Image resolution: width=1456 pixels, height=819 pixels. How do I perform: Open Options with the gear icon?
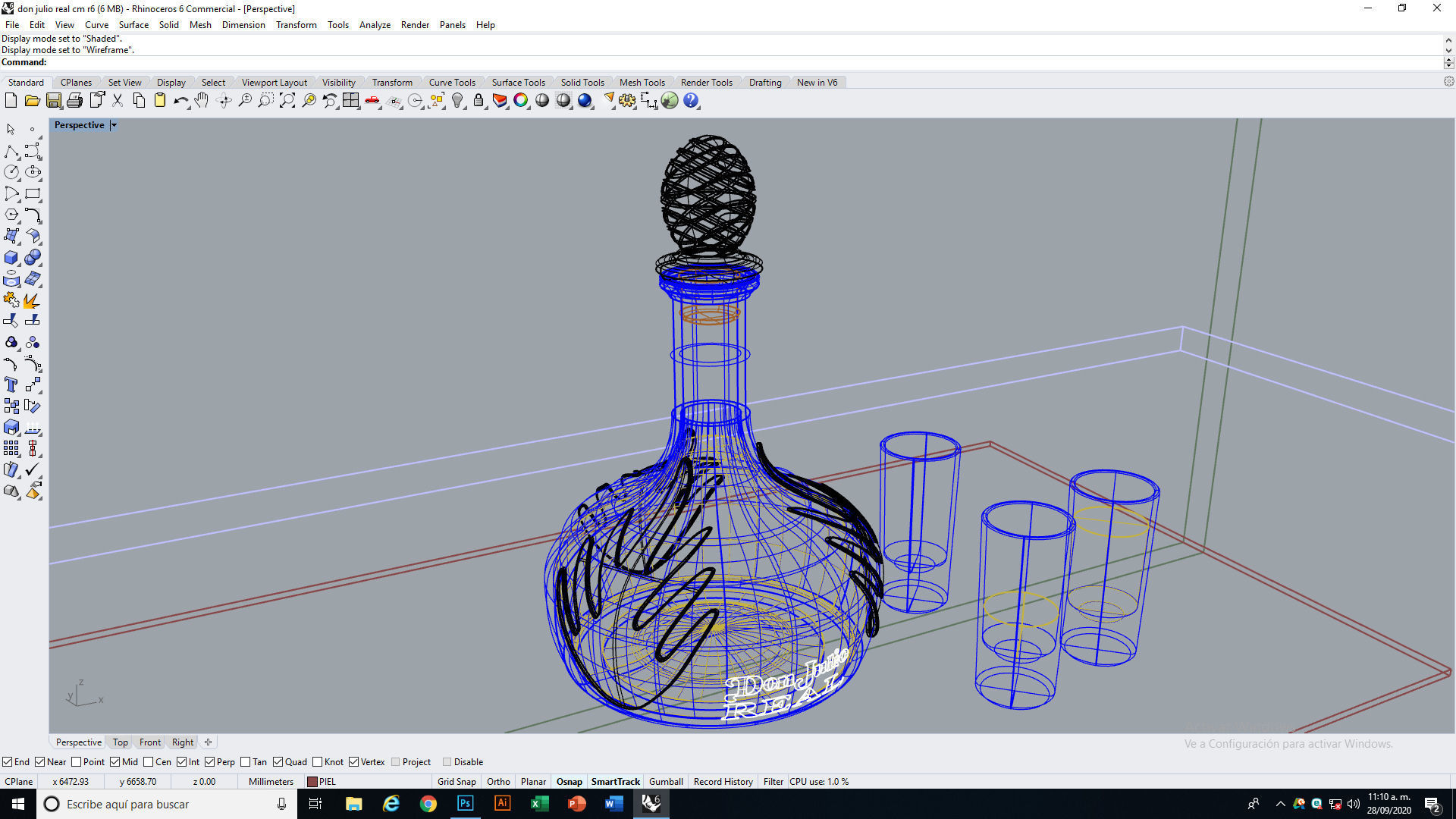pyautogui.click(x=627, y=100)
